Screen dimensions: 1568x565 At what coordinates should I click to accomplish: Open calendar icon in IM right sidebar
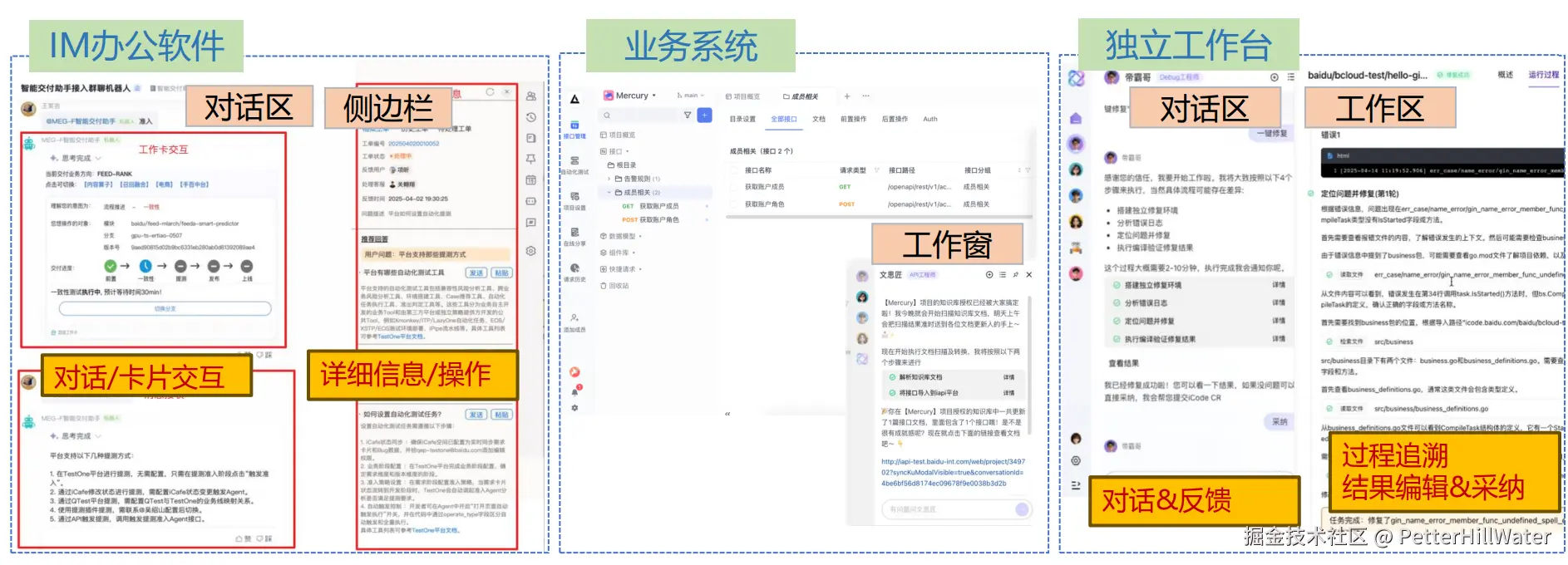click(530, 179)
